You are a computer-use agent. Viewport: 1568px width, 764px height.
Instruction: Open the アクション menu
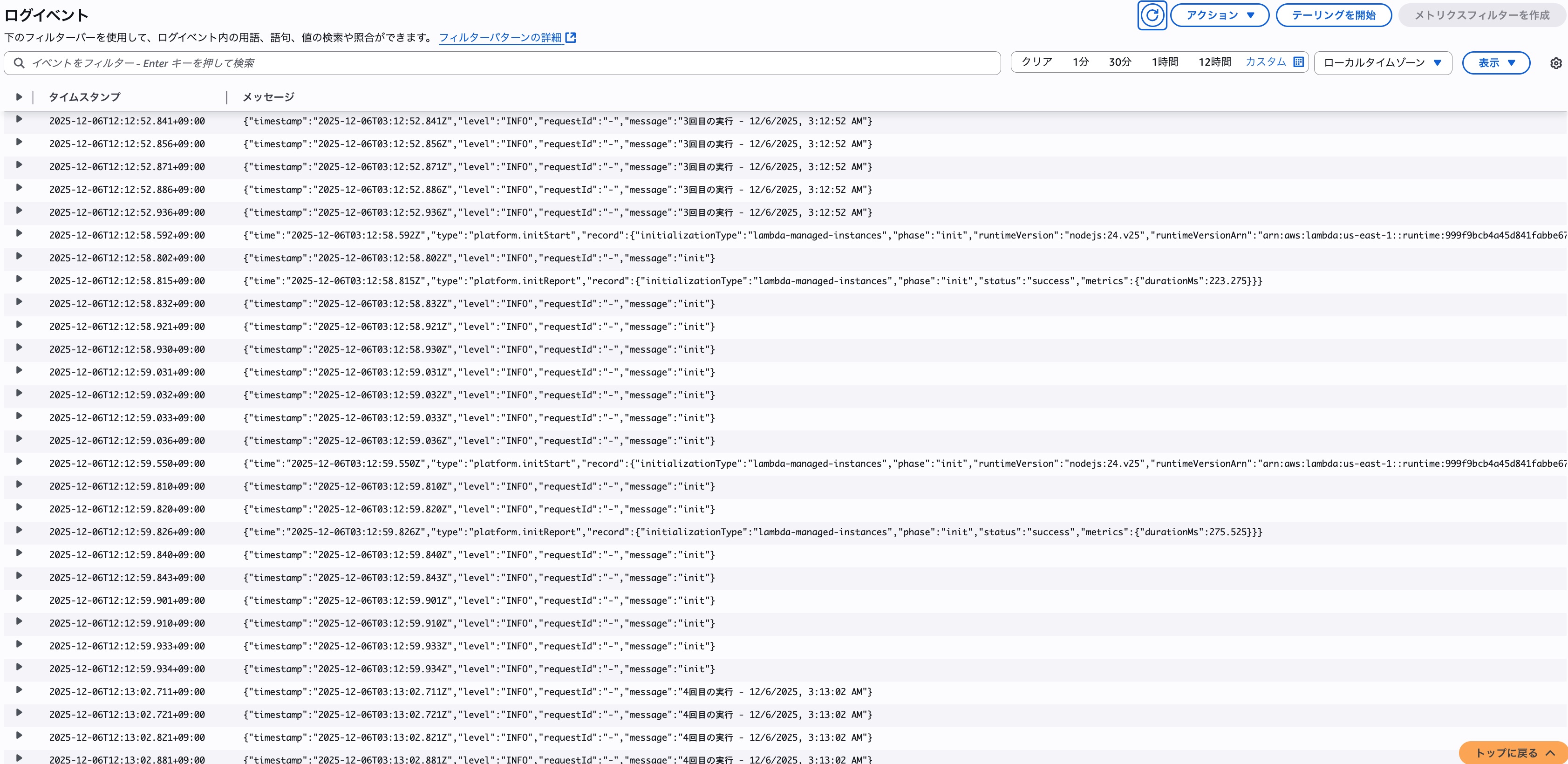click(1219, 15)
